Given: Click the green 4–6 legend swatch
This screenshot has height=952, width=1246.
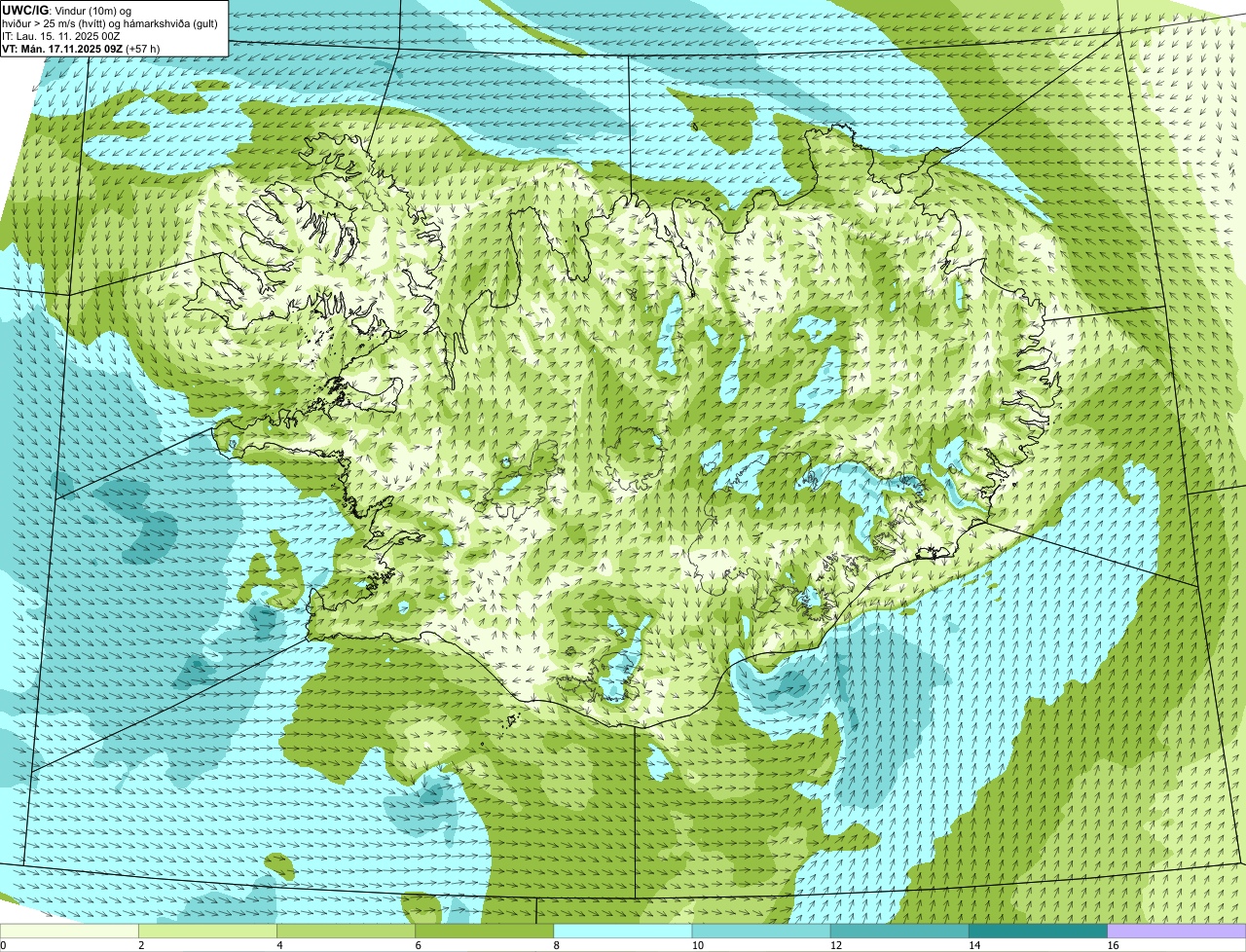Looking at the screenshot, I should 347,931.
